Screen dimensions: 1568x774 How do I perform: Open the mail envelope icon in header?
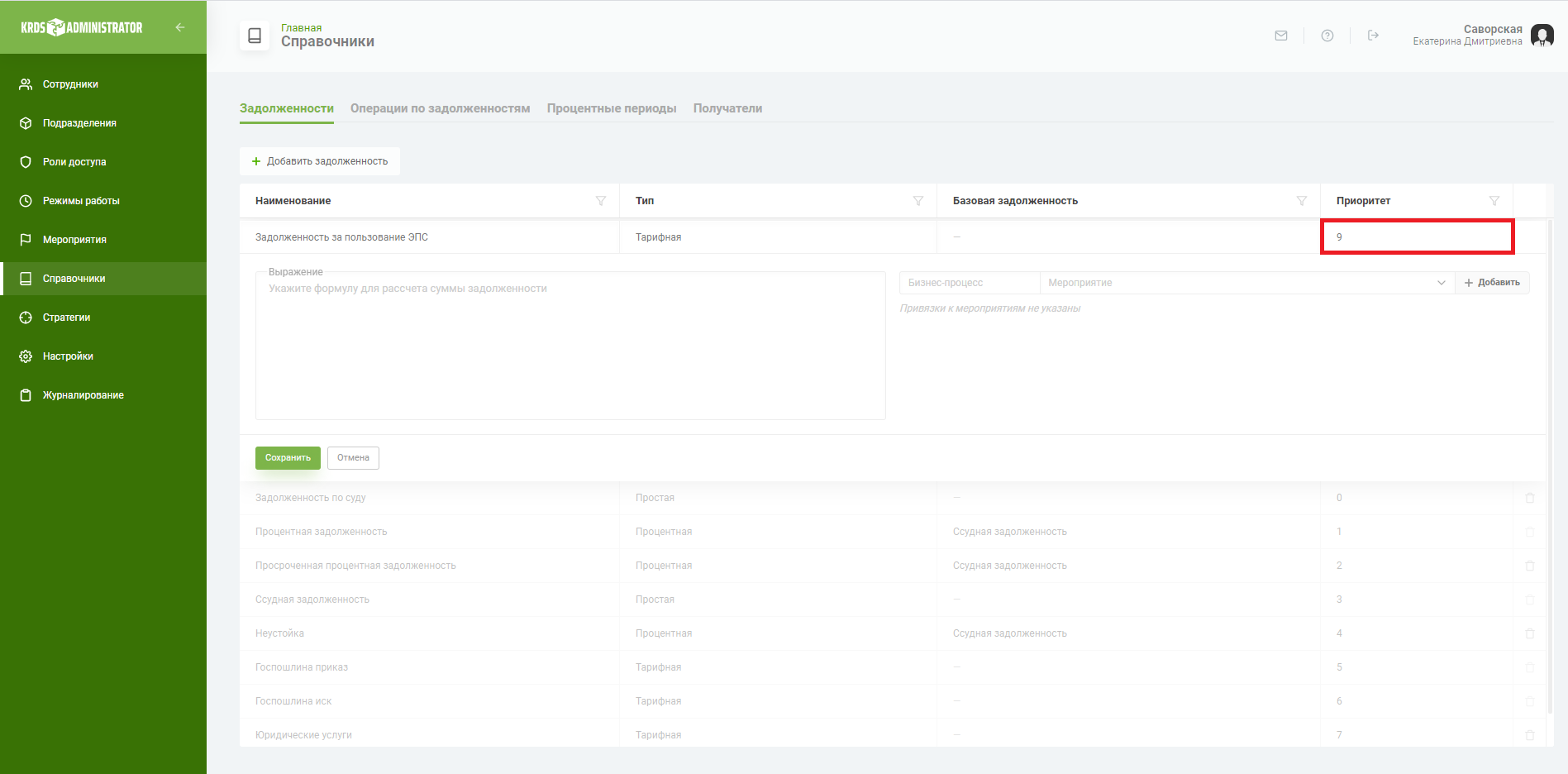pyautogui.click(x=1281, y=36)
